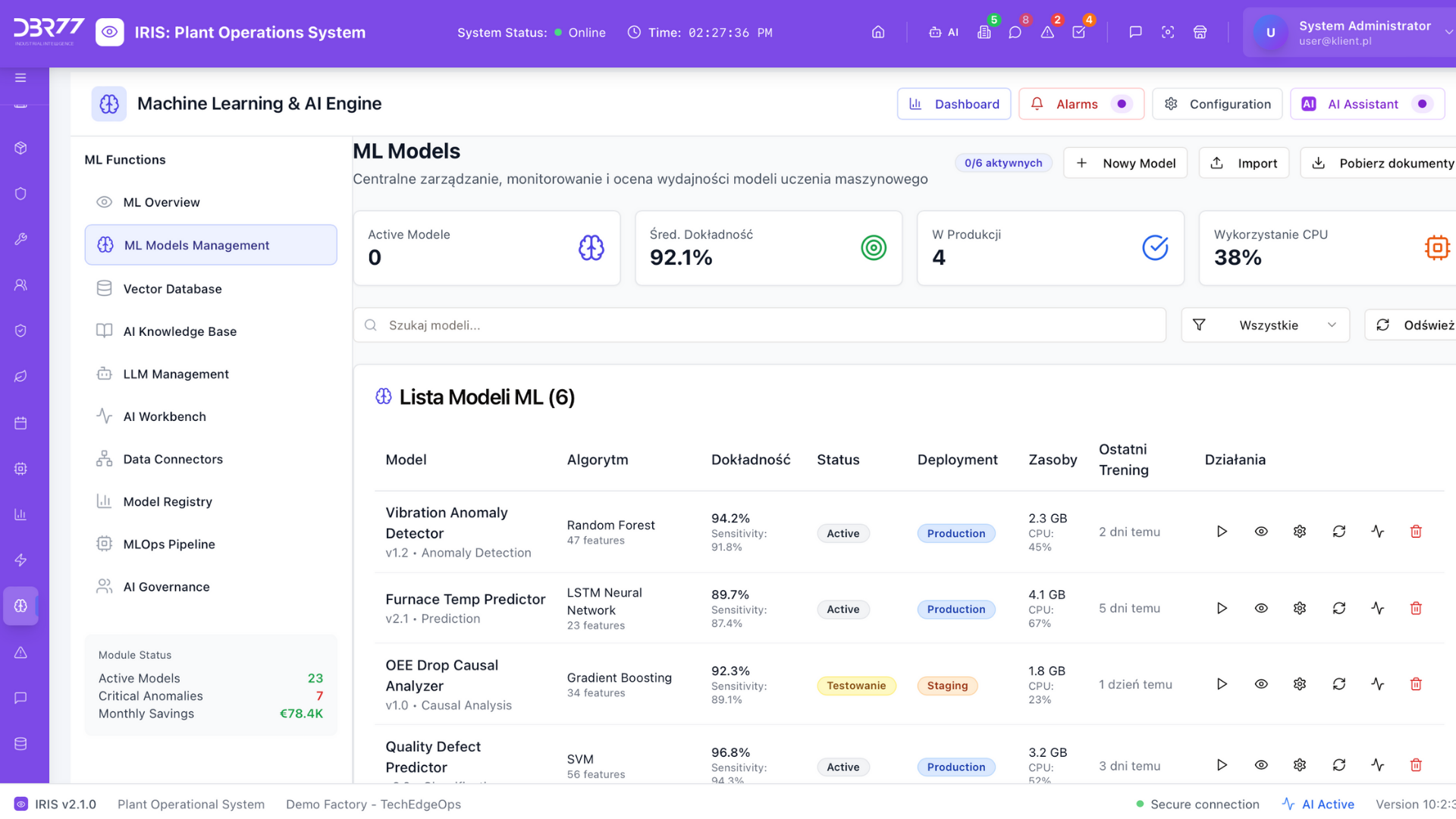The image size is (1456, 819).
Task: Open the warning alerts icon with badge 2
Action: pos(1047,33)
